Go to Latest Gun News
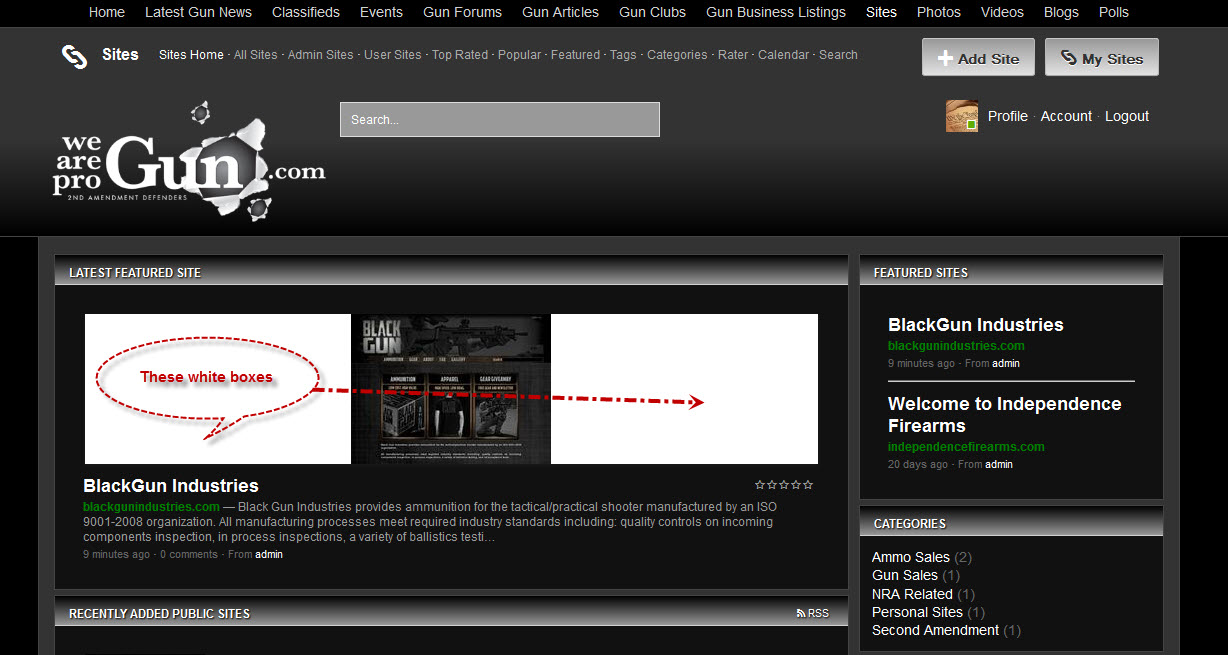The height and width of the screenshot is (655, 1228). click(x=198, y=12)
